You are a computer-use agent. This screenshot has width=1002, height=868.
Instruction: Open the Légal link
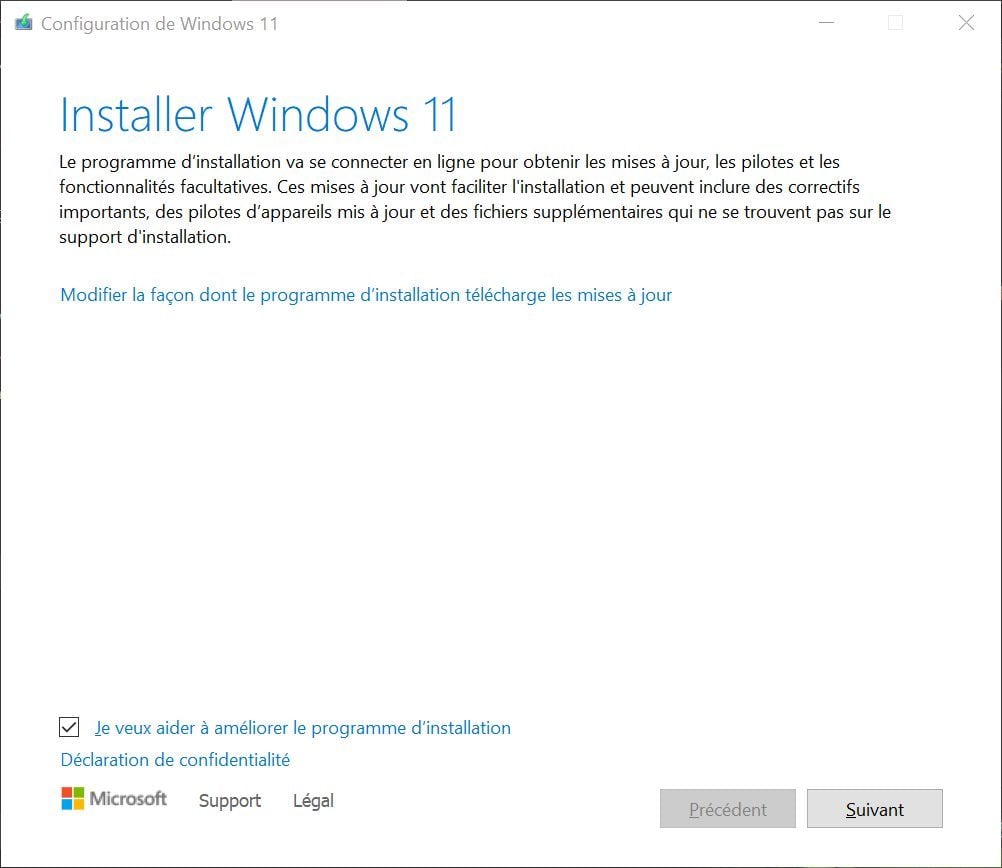313,801
